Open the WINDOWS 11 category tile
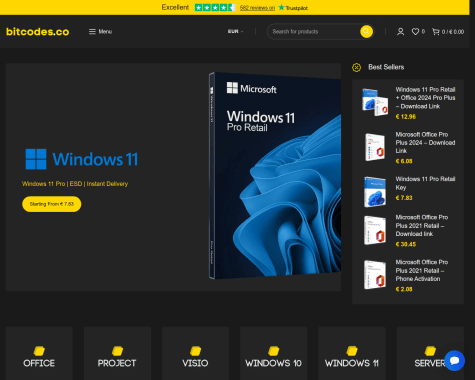Screen dimensions: 475x380 (x=352, y=353)
